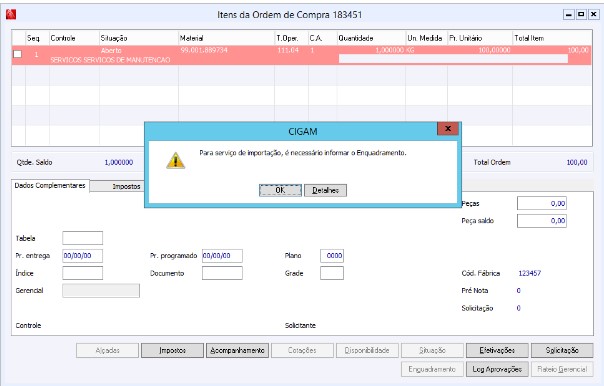The image size is (604, 386).
Task: Focus the Grade input field
Action: click(x=332, y=273)
